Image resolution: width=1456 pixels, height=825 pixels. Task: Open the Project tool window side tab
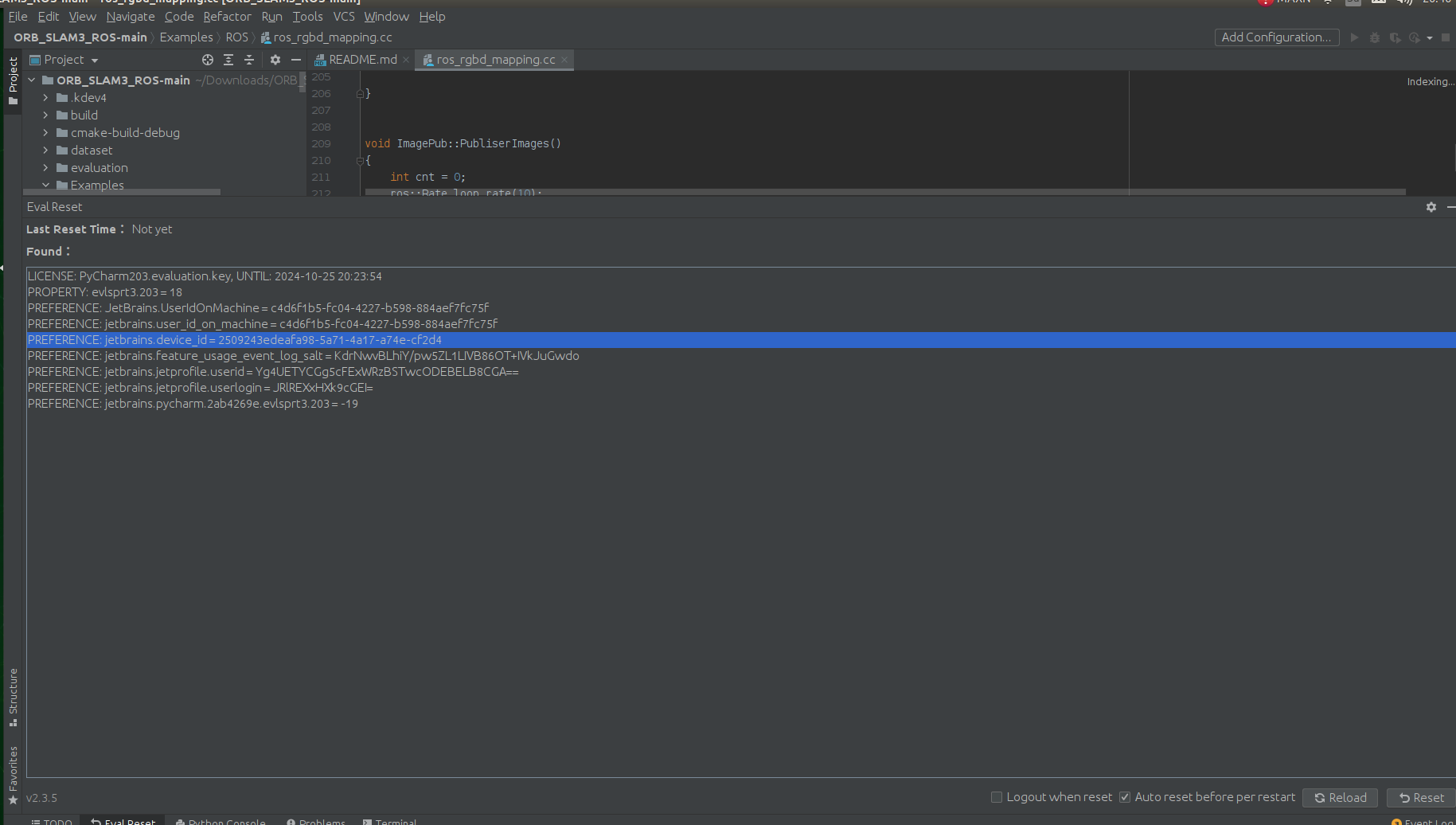[13, 80]
